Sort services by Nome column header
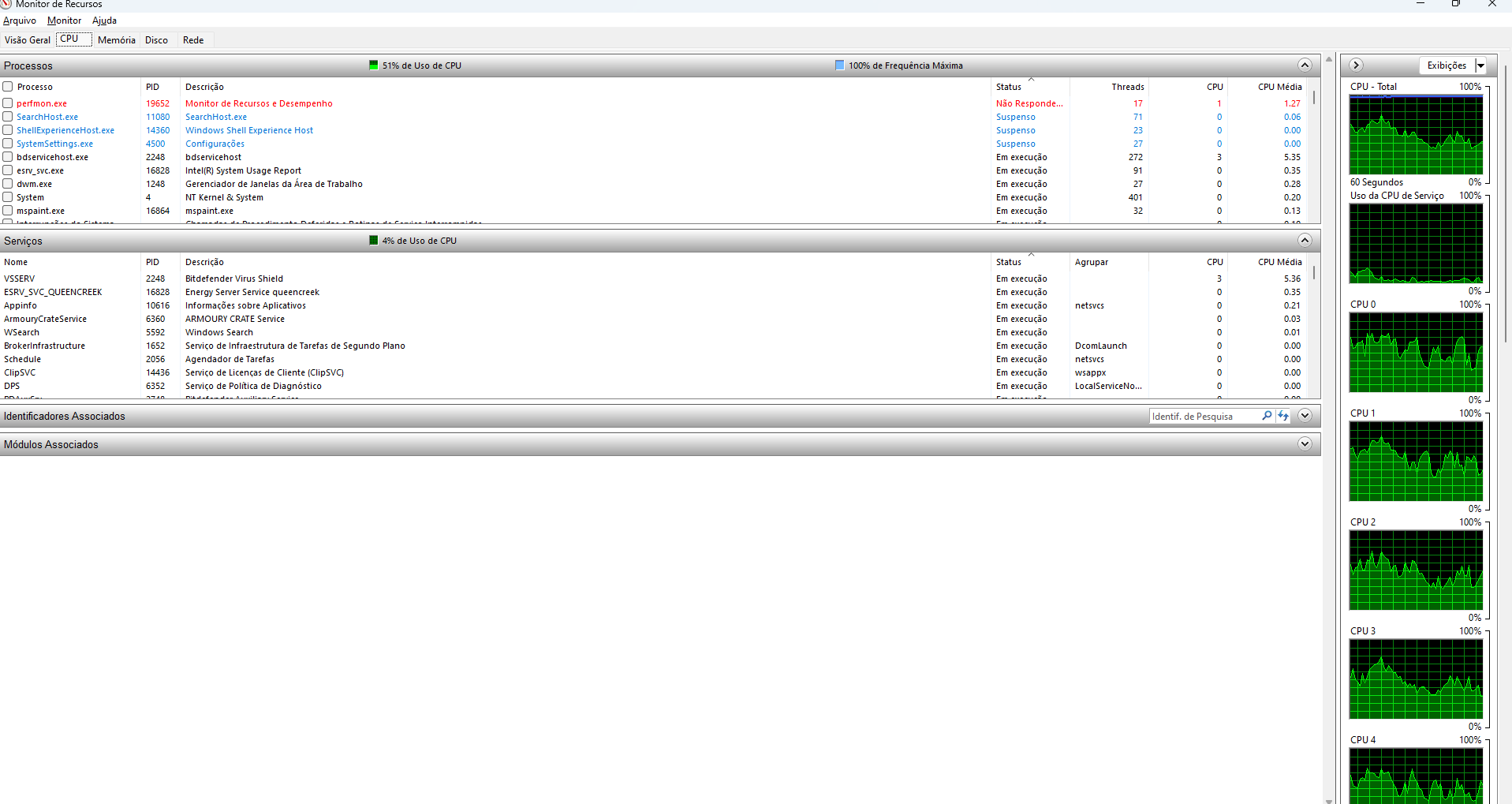Viewport: 1512px width, 804px height. point(70,262)
